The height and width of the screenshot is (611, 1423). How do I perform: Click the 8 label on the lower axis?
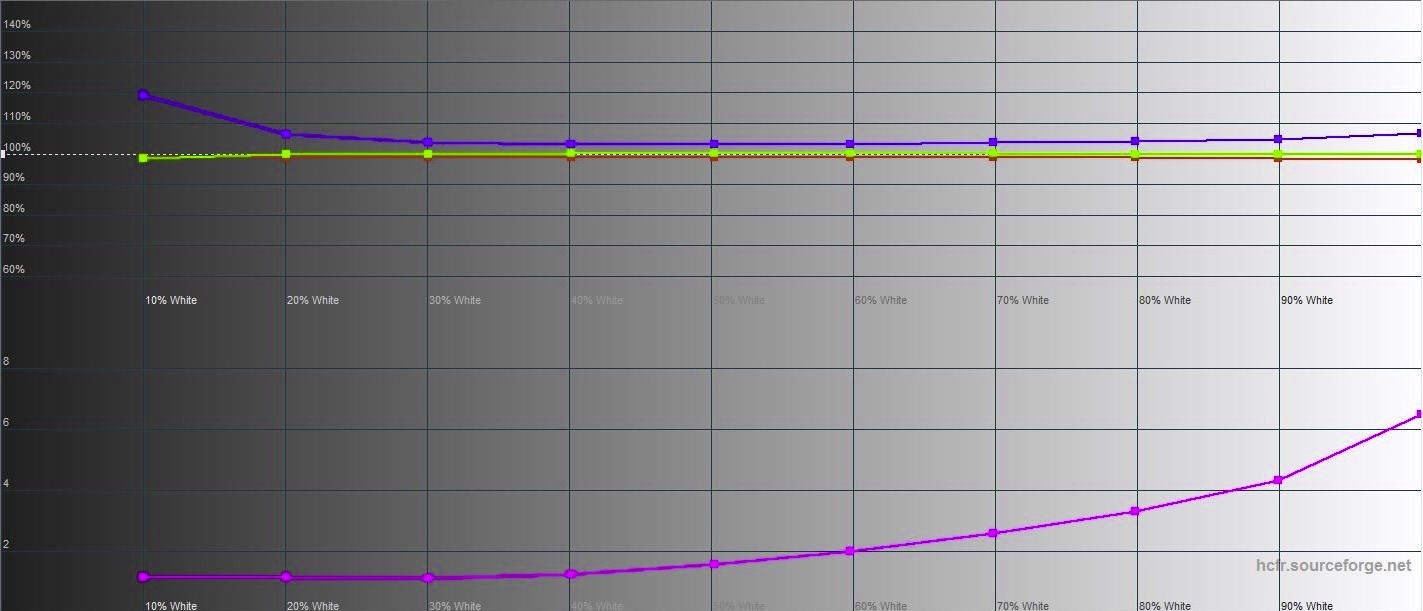pos(6,362)
